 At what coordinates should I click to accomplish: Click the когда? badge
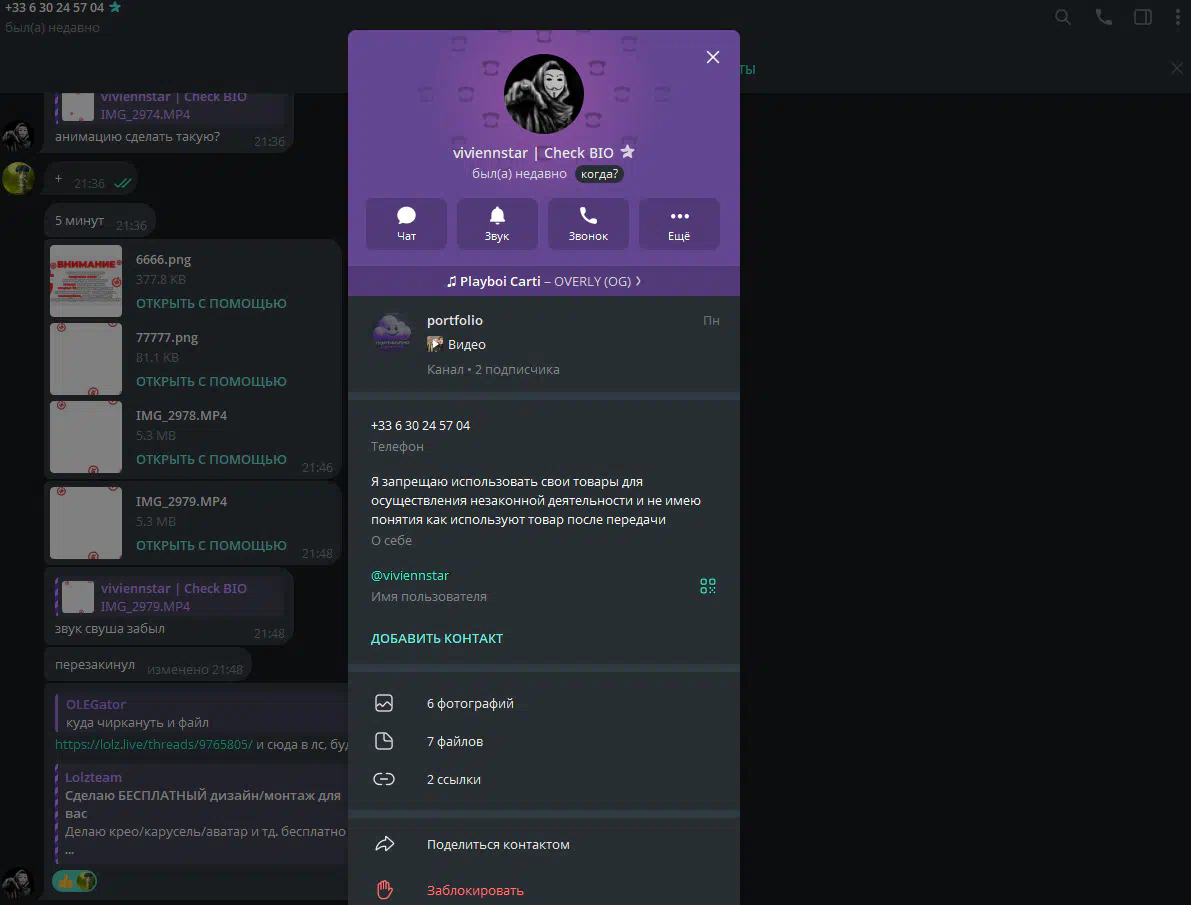(x=599, y=174)
